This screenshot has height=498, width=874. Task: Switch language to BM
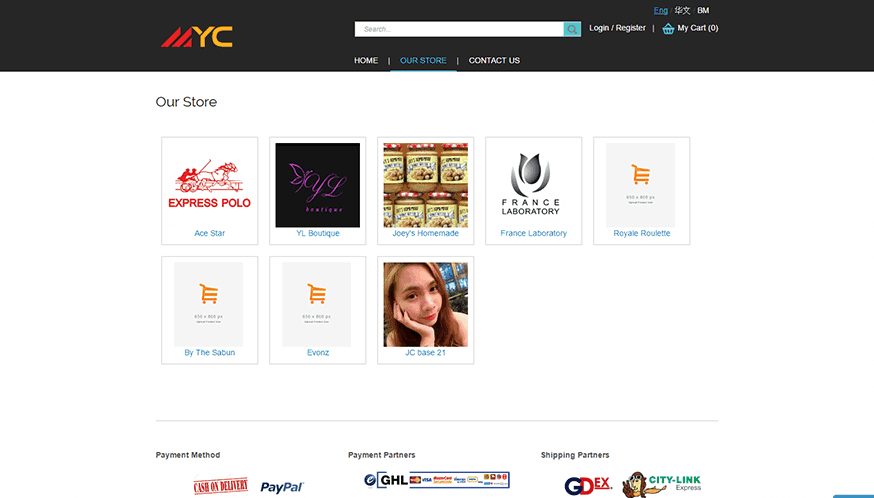click(703, 10)
